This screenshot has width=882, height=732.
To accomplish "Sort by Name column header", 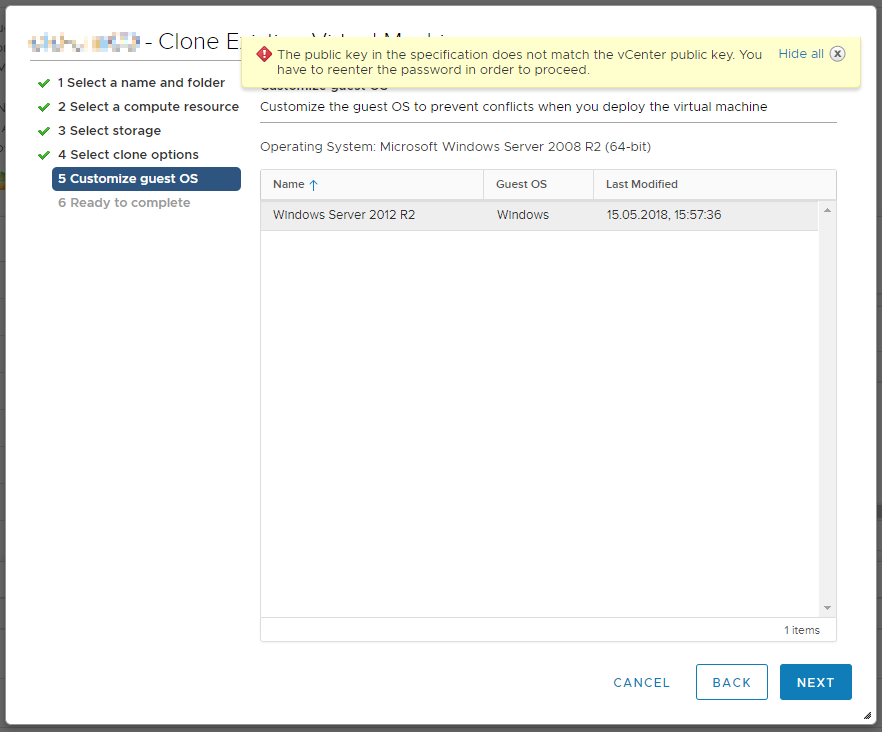I will click(372, 185).
